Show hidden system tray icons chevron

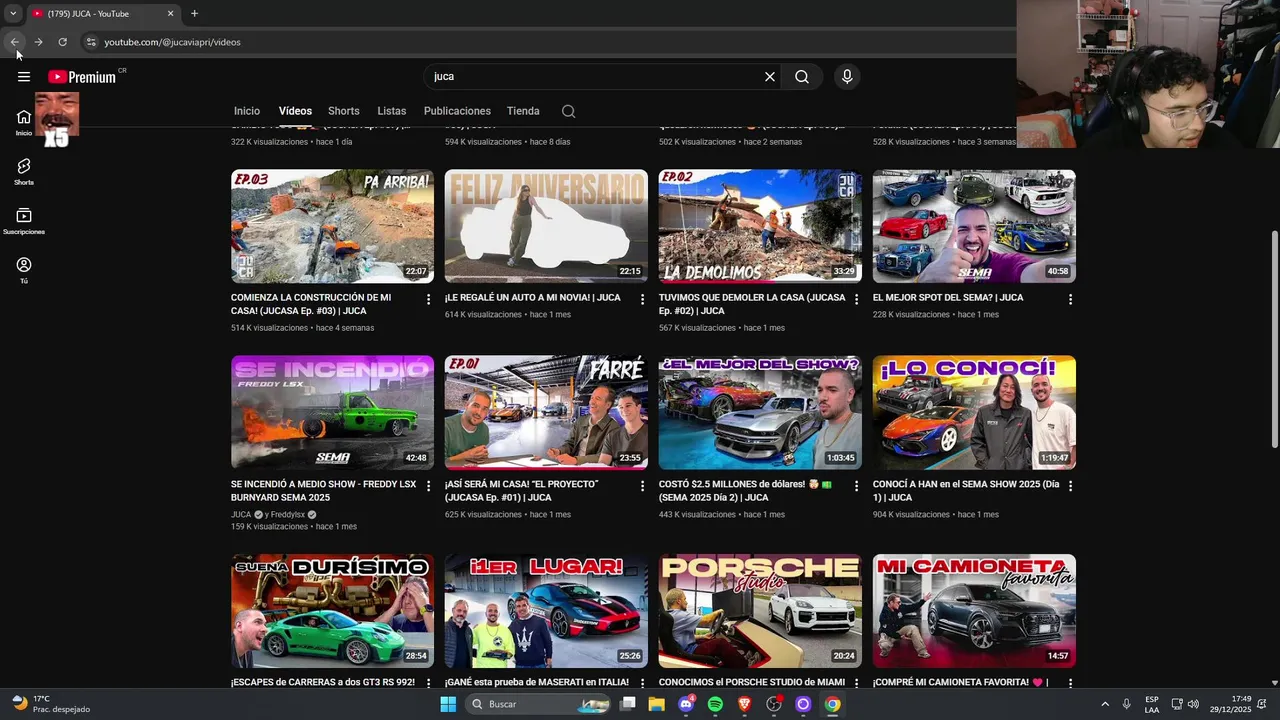1105,704
